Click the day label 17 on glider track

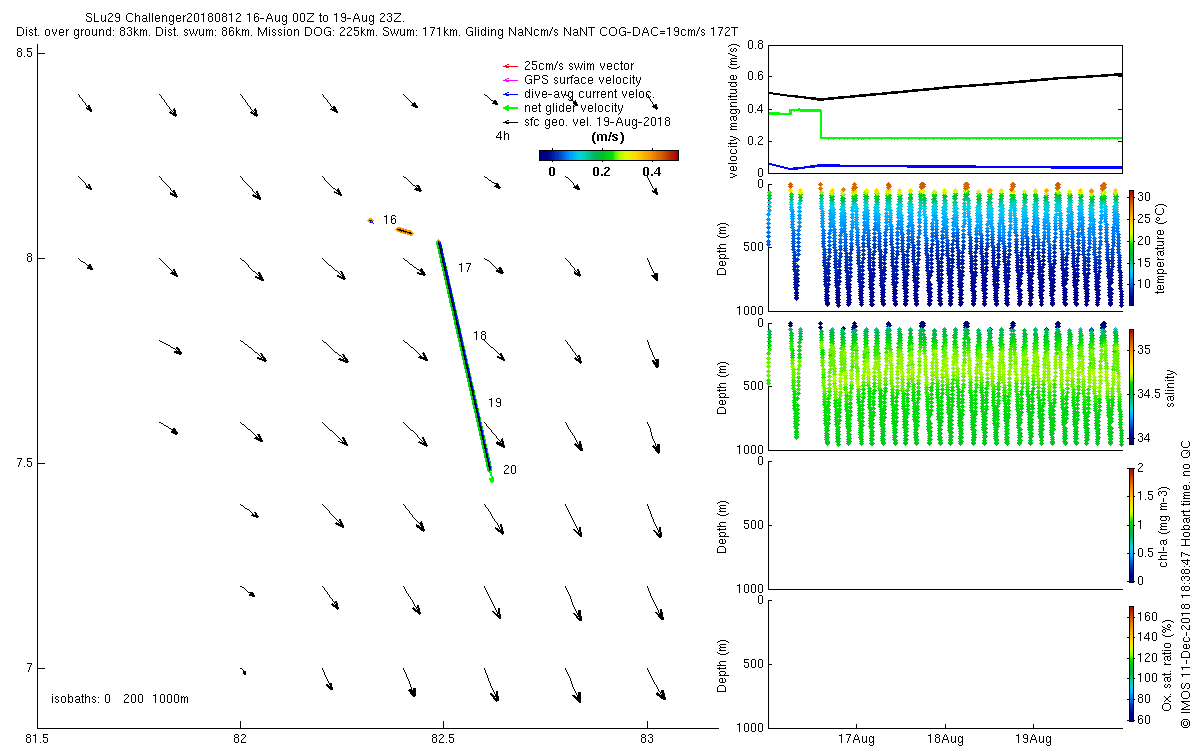tap(464, 268)
